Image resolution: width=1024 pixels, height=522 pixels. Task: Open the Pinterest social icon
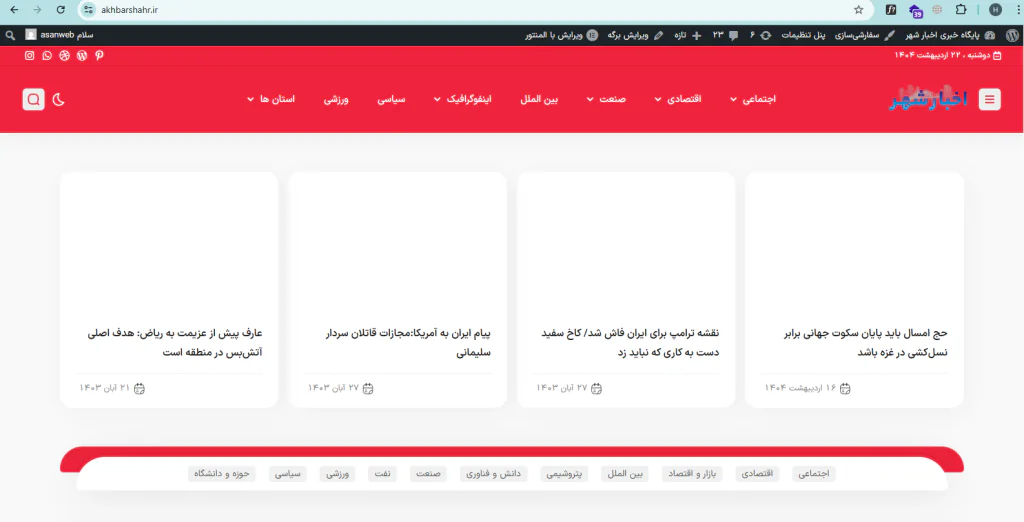(99, 56)
